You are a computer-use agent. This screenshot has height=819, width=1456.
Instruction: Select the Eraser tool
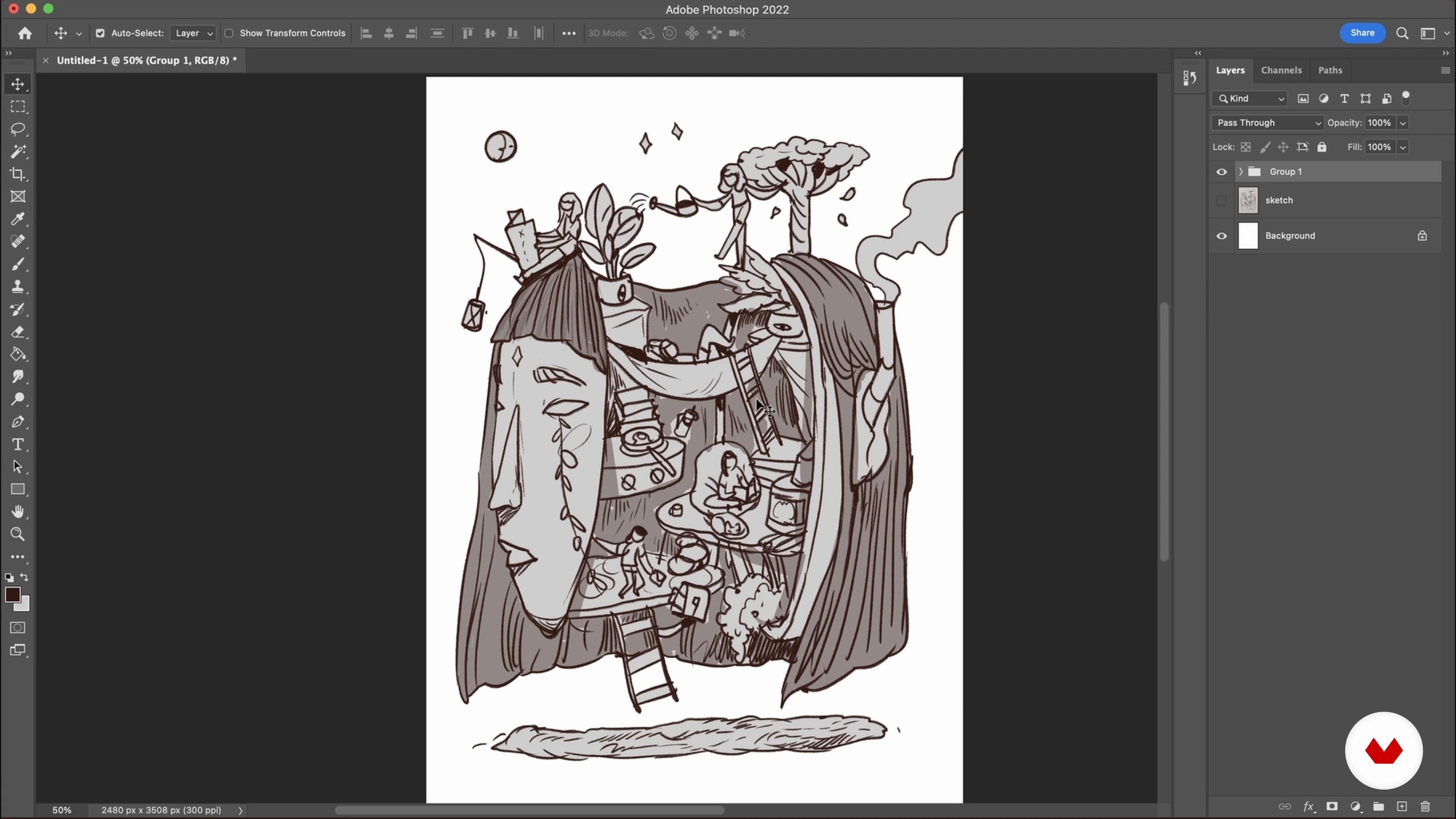click(x=17, y=332)
